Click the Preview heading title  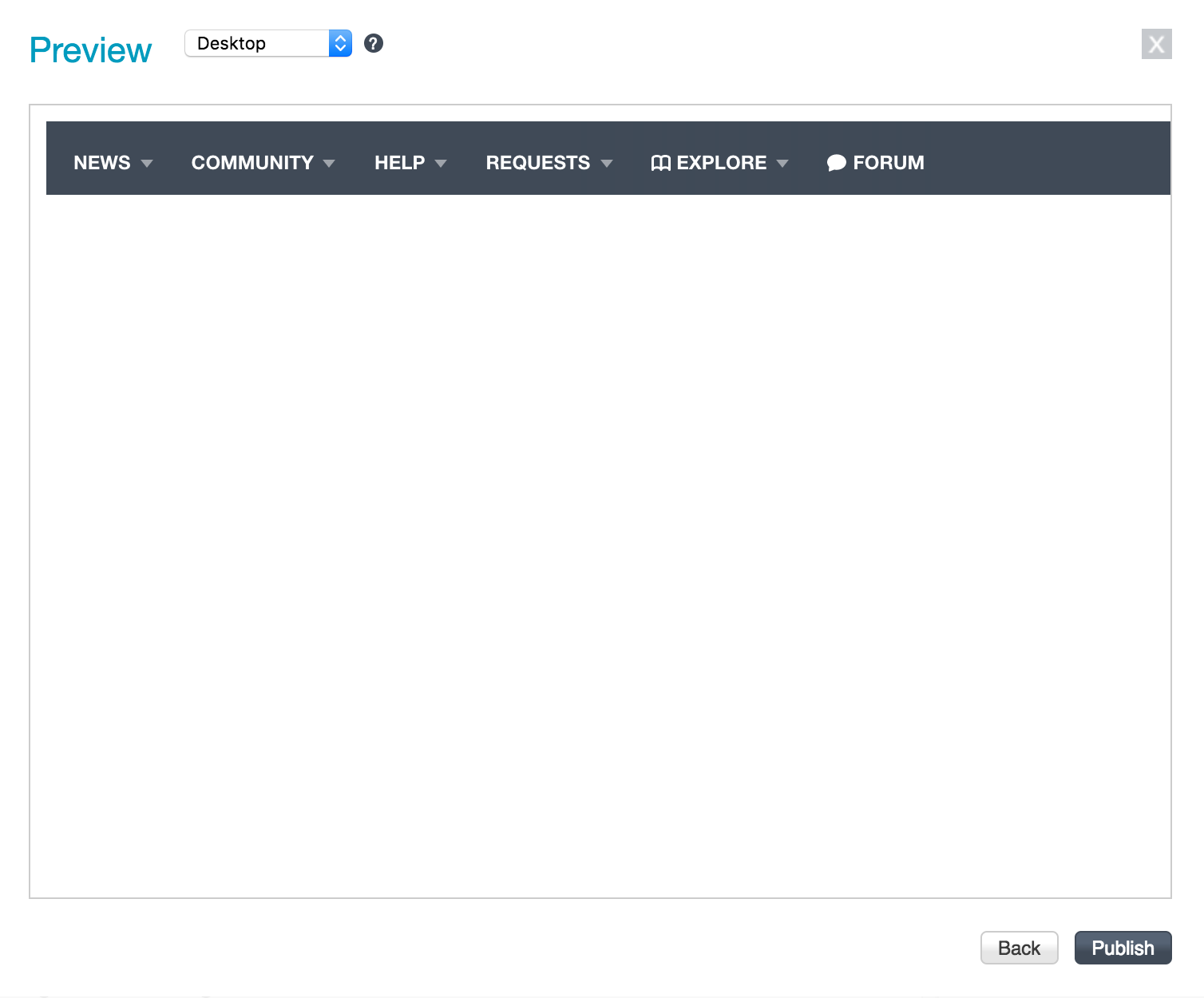click(90, 50)
